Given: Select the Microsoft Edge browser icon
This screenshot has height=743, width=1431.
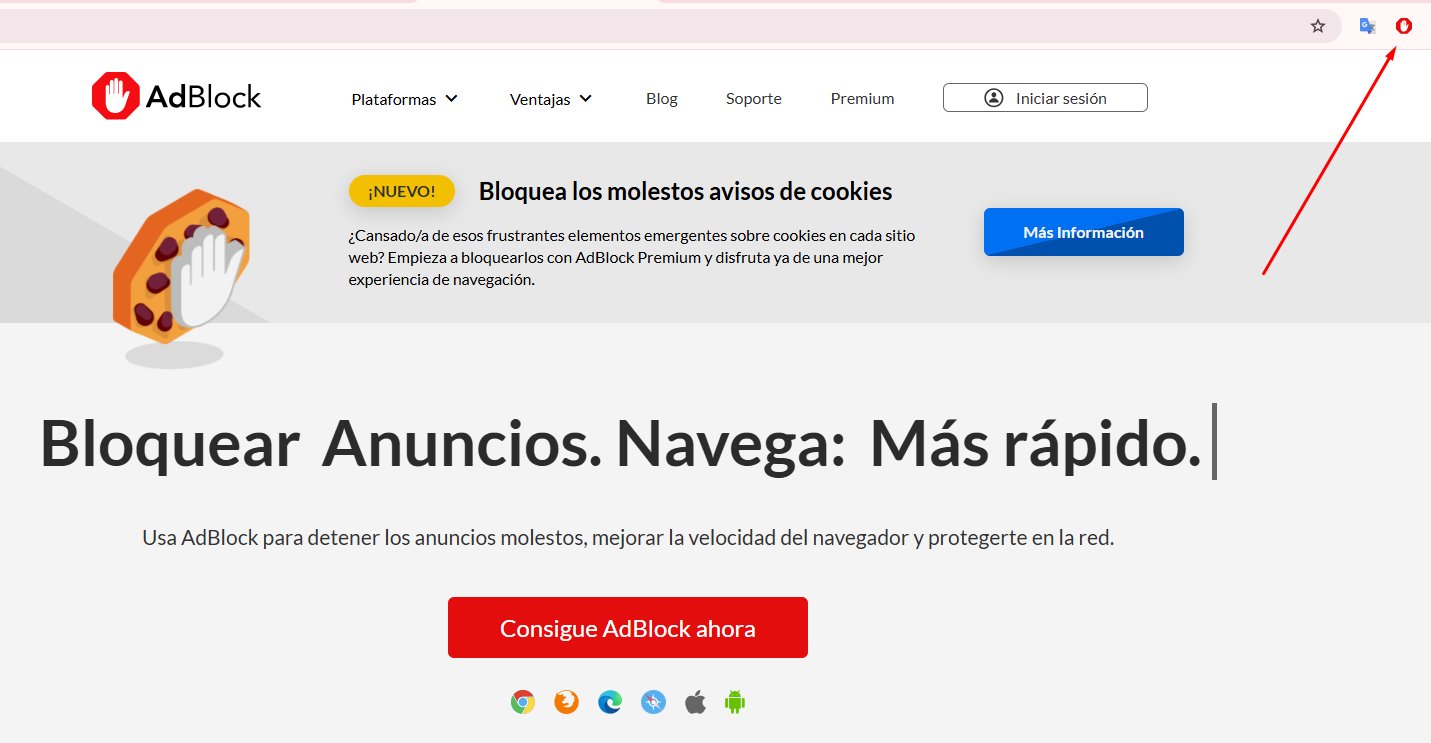Looking at the screenshot, I should coord(610,701).
